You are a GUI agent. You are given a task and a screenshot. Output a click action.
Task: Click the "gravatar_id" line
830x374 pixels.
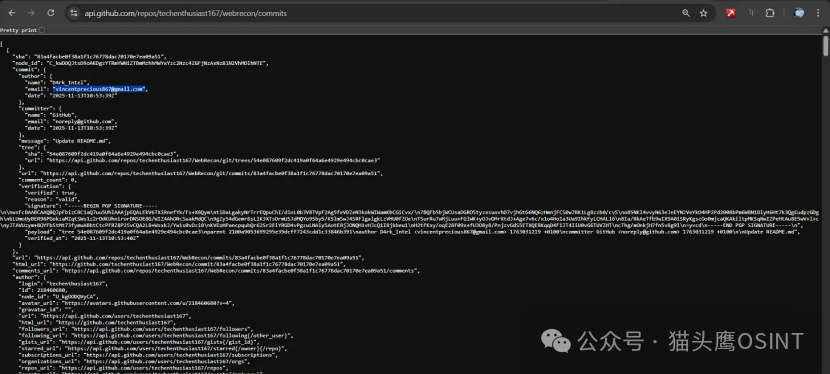pos(46,309)
